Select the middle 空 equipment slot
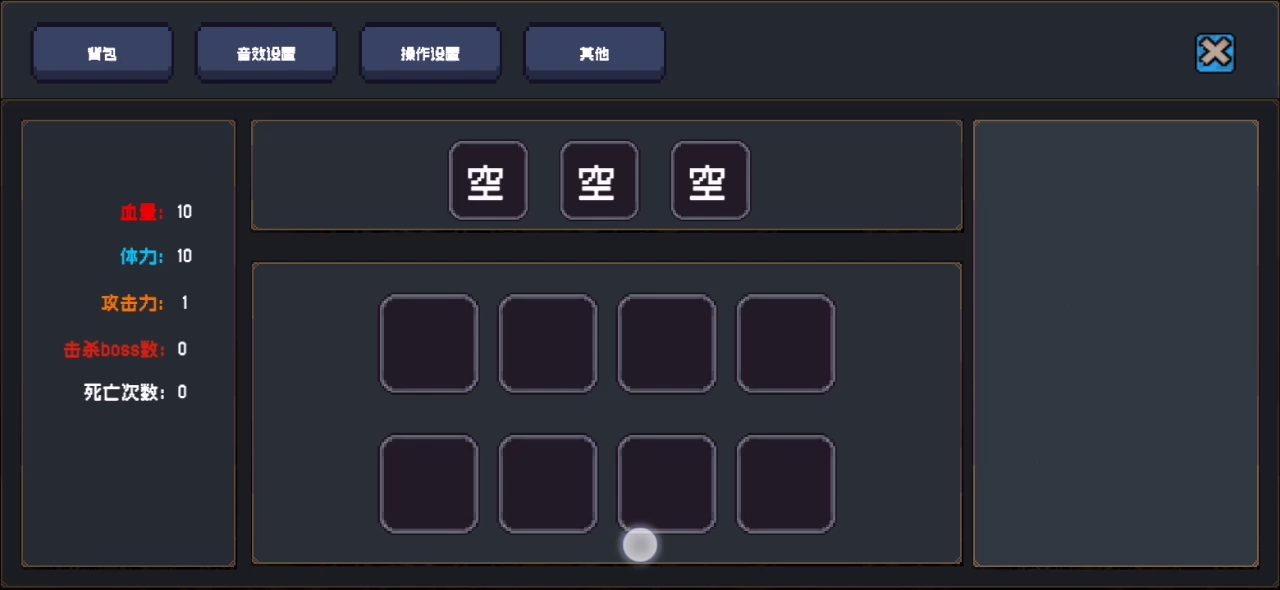Viewport: 1280px width, 590px height. click(x=599, y=180)
